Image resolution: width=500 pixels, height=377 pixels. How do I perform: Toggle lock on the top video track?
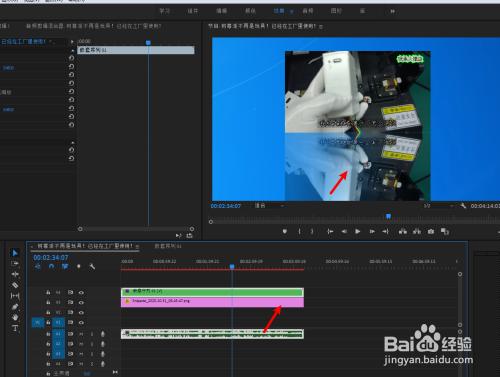click(48, 292)
